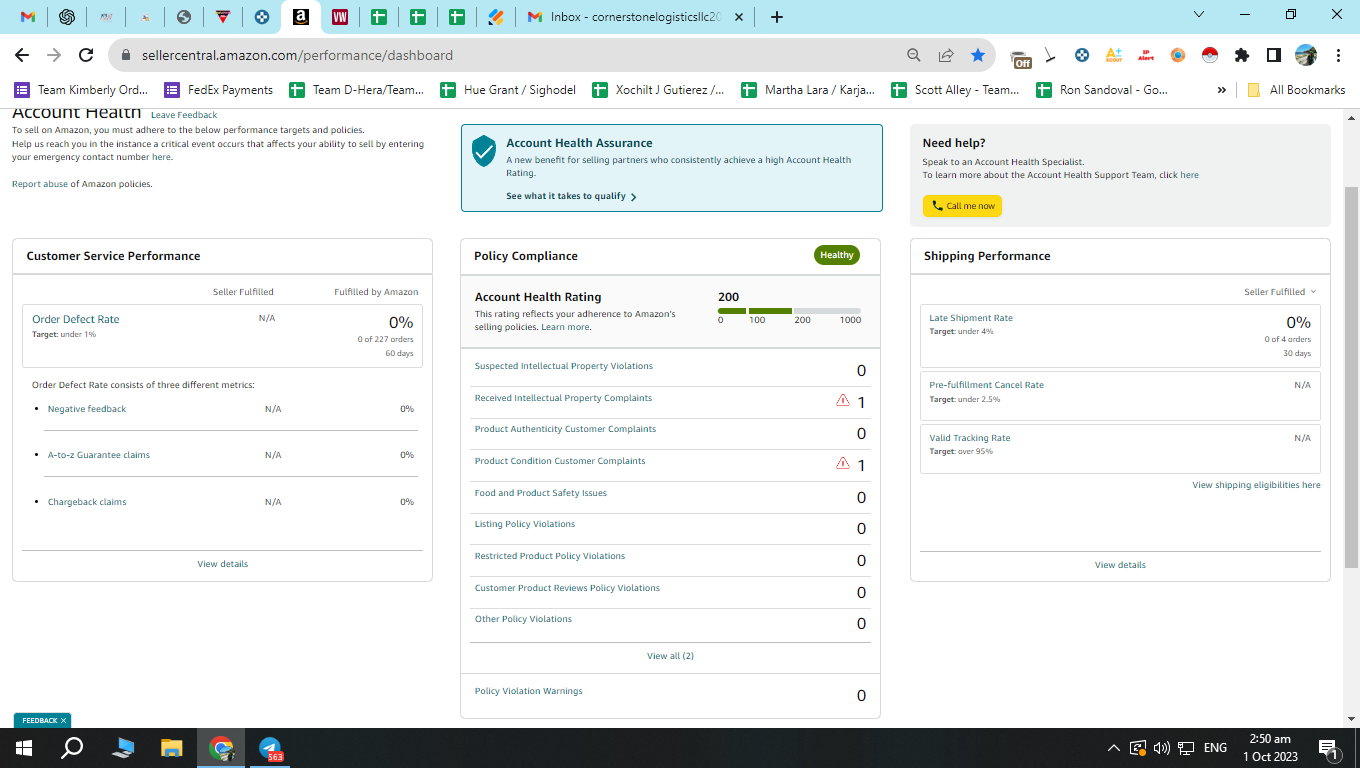Screen dimensions: 1360x768
Task: Switch to the VW tab
Action: (x=340, y=17)
